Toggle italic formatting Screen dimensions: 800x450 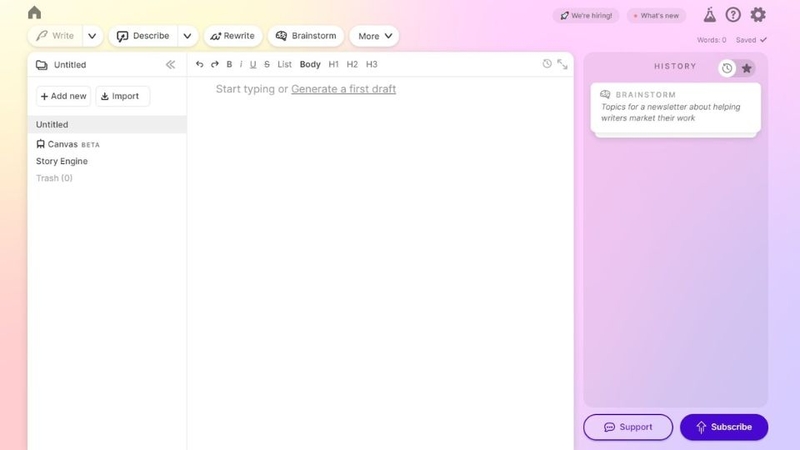tap(241, 64)
